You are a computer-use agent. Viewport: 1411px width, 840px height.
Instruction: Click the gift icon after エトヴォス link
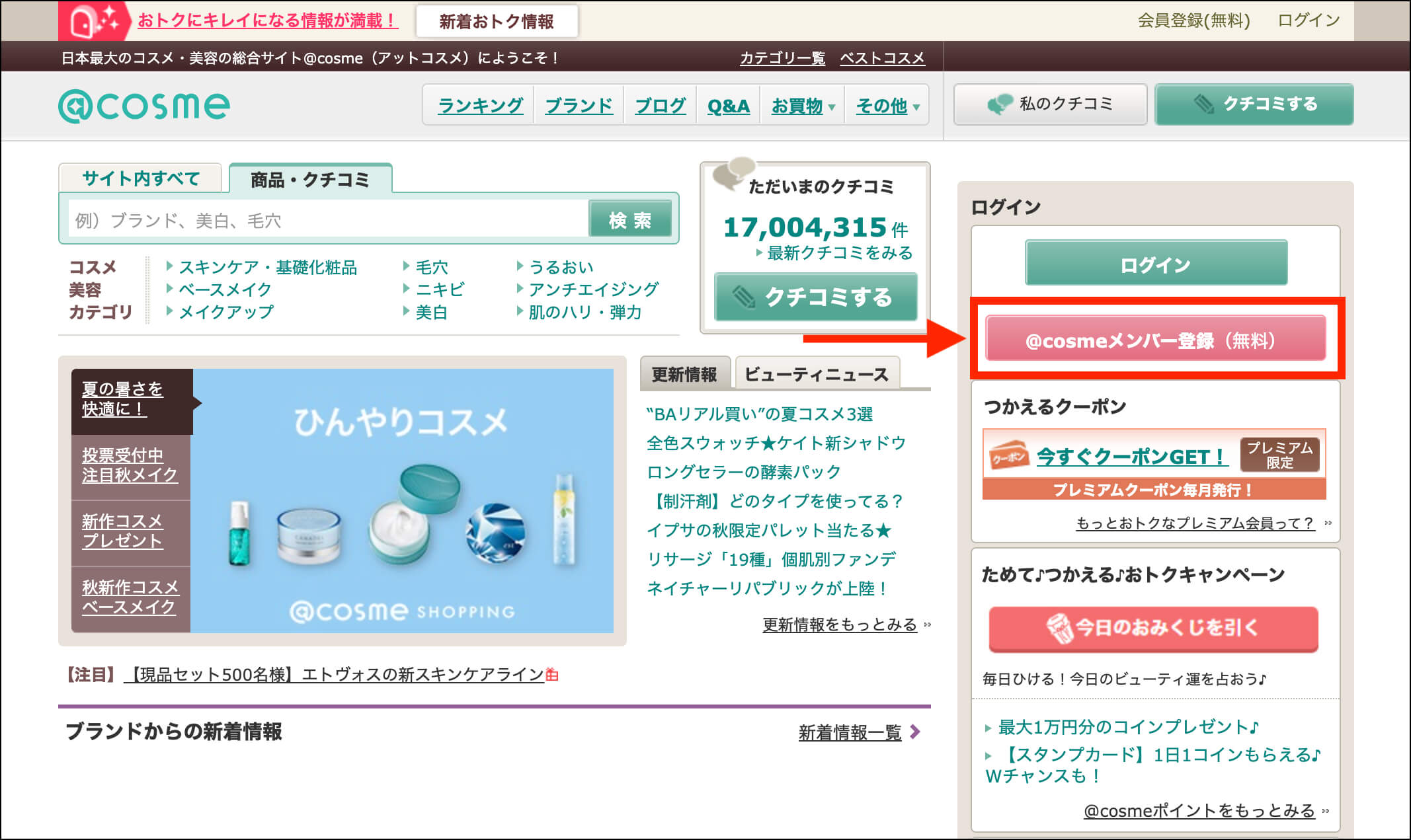pos(552,675)
